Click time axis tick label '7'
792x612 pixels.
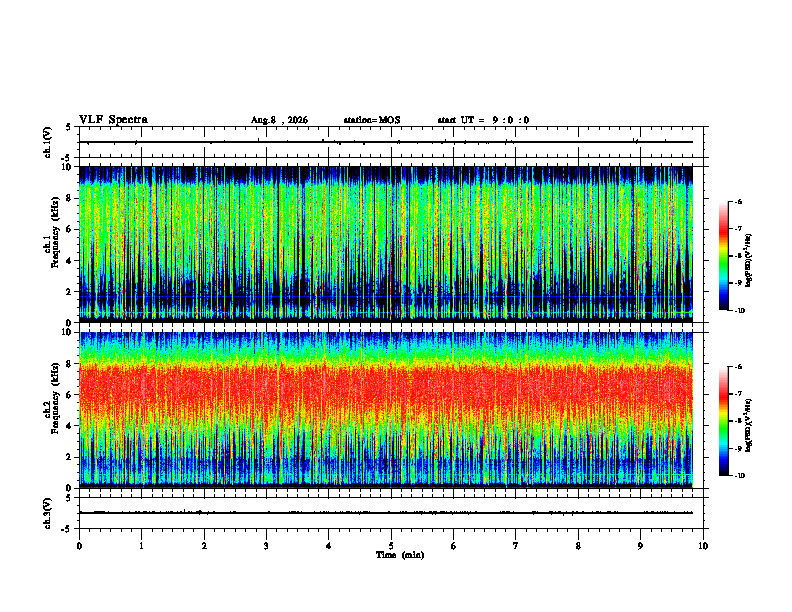click(516, 546)
